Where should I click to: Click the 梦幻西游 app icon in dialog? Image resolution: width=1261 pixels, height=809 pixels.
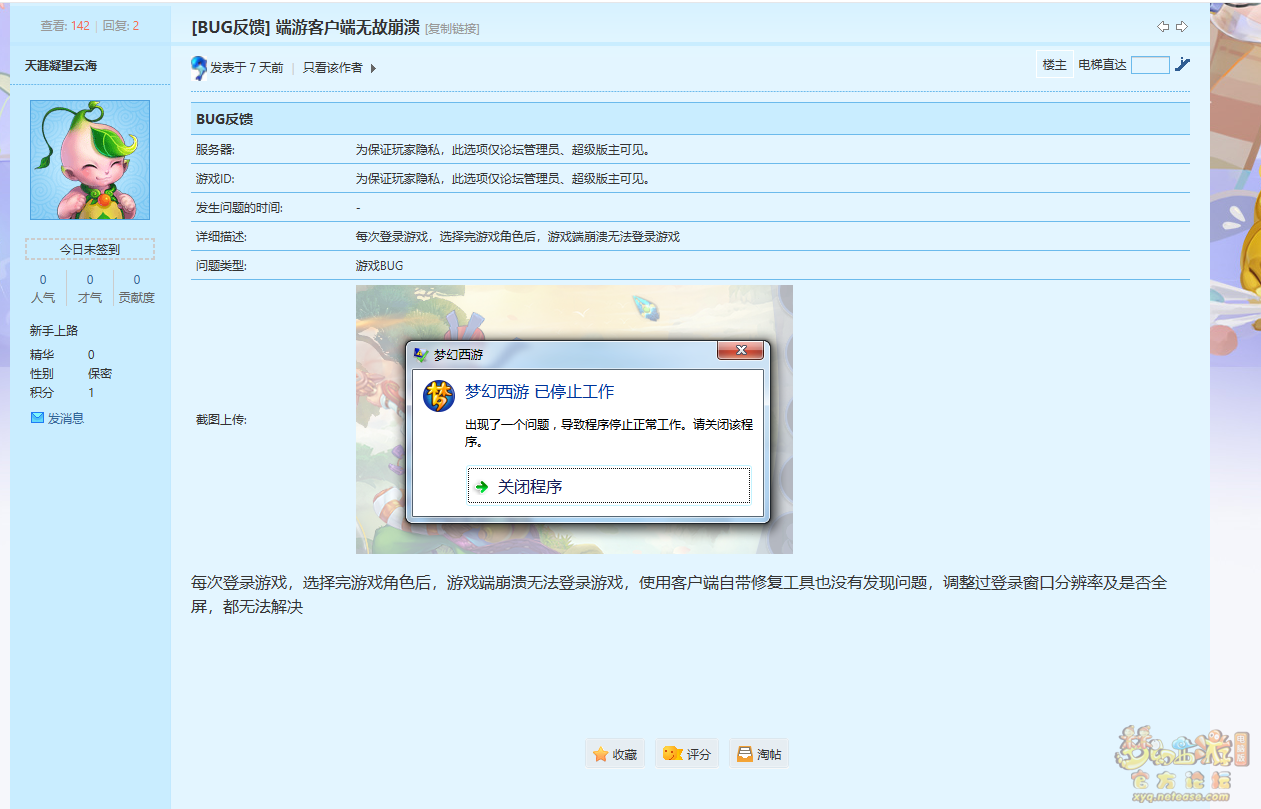point(438,396)
